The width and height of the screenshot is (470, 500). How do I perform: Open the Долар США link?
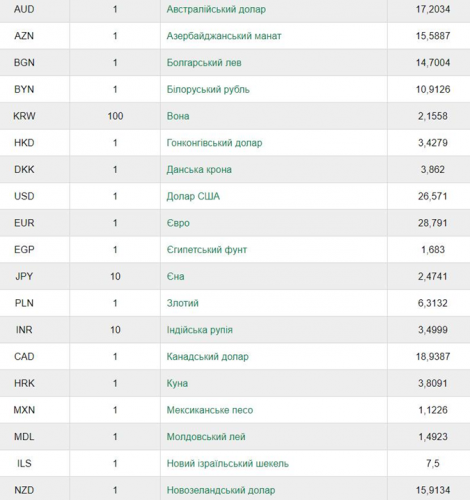[193, 196]
